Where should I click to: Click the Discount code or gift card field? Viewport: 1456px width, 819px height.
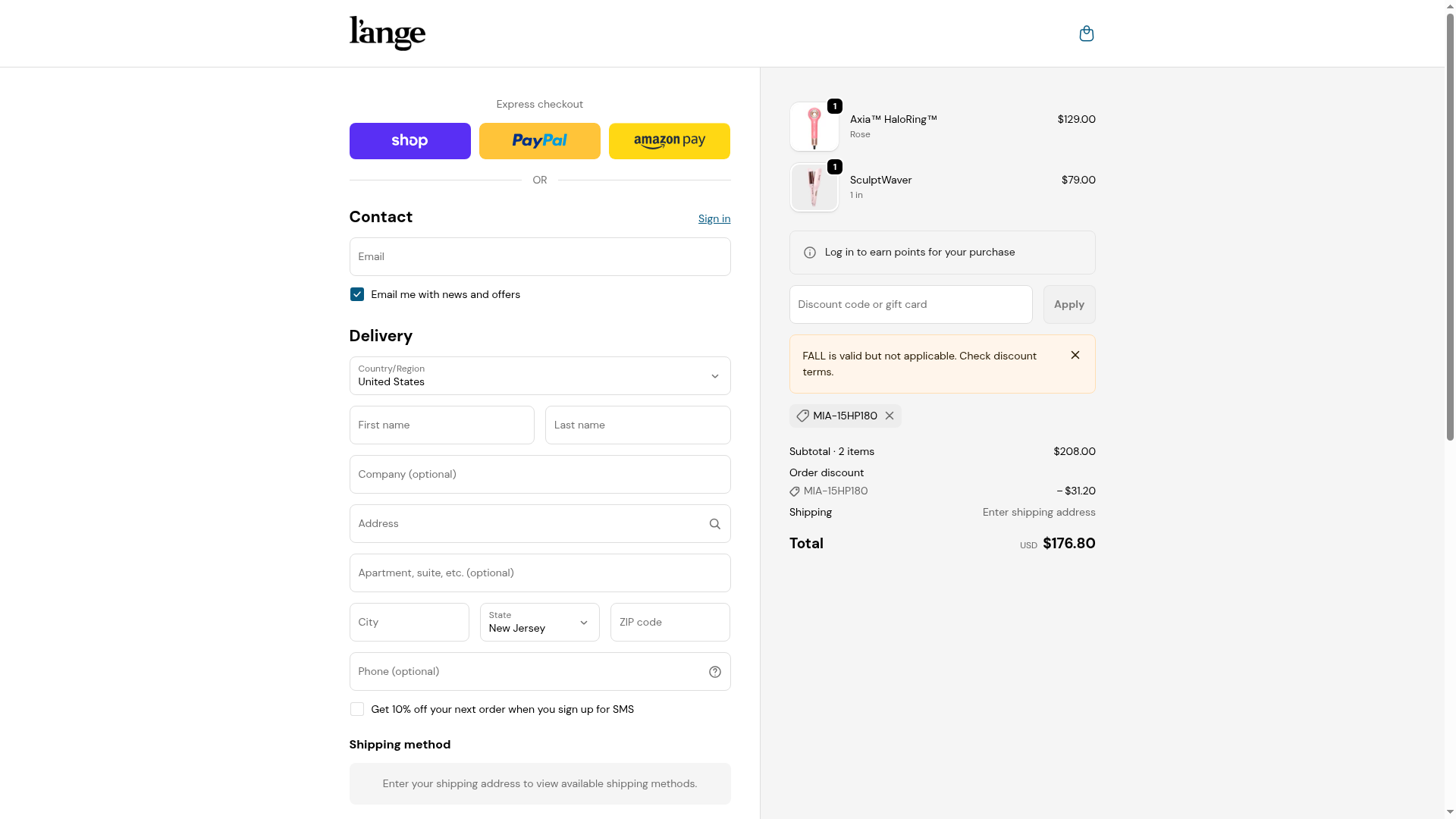click(910, 305)
